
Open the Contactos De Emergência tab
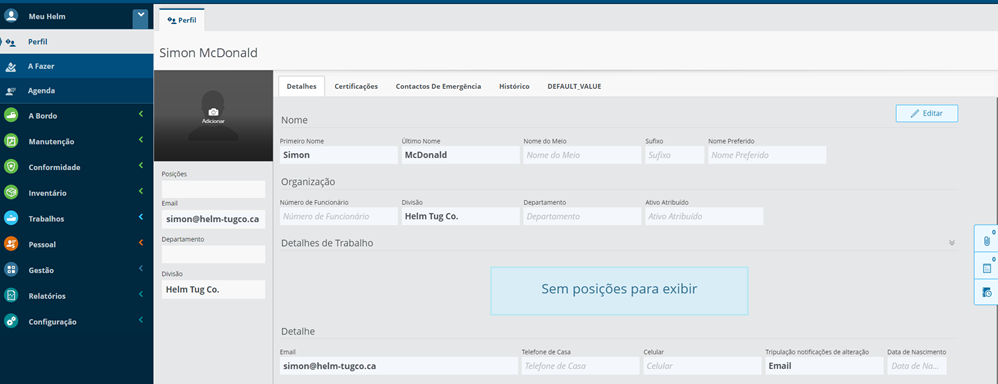tap(439, 87)
